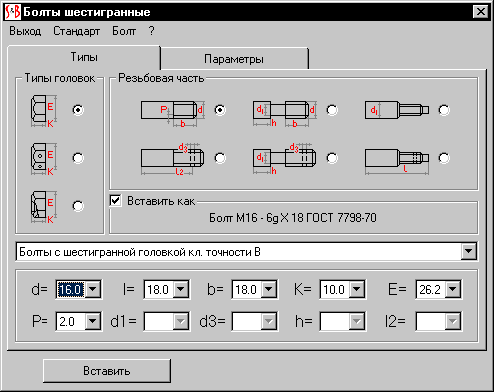494x392 pixels.
Task: Click the l= value field 18.0
Action: click(x=159, y=289)
